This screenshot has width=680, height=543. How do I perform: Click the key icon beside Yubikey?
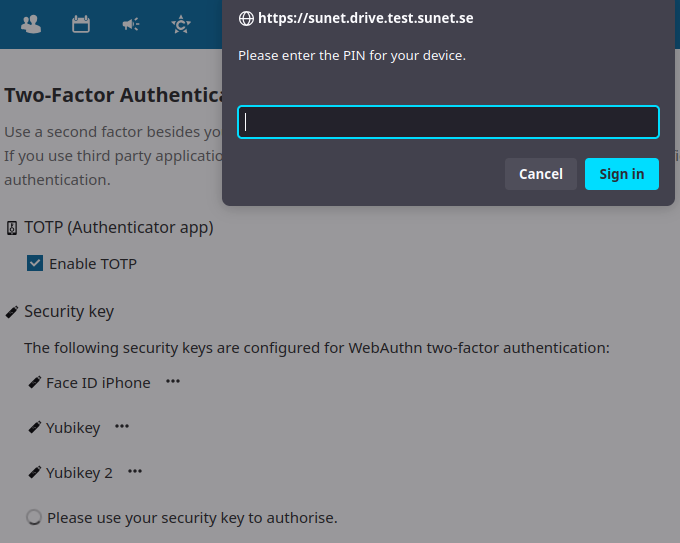tap(35, 427)
